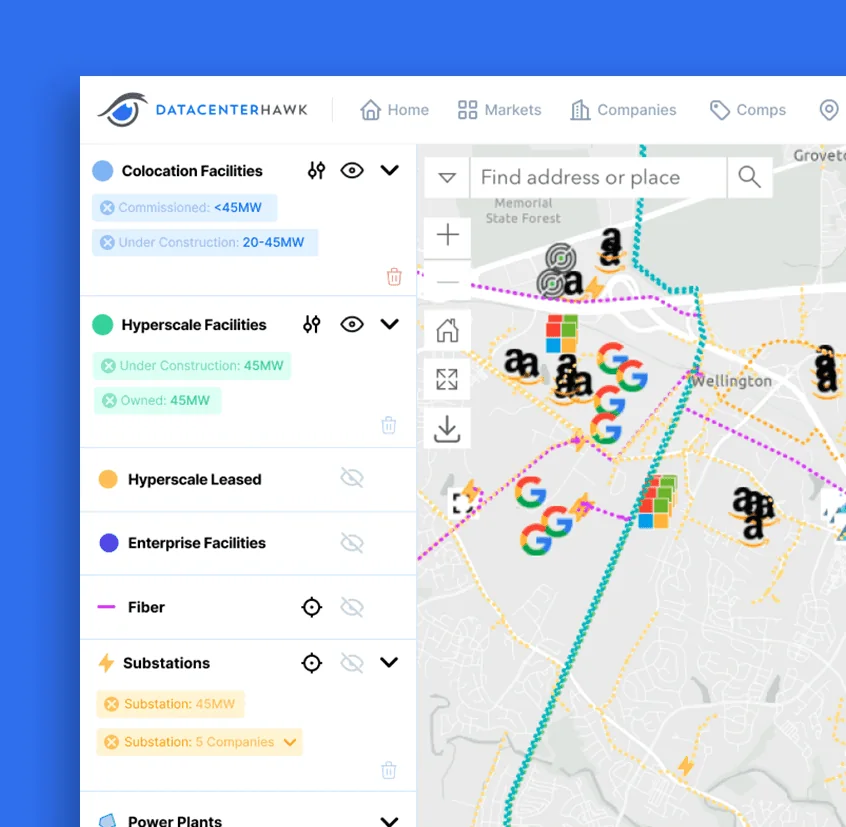Remove the Commissioned <45MW filter chip
The height and width of the screenshot is (827, 846).
(x=107, y=208)
